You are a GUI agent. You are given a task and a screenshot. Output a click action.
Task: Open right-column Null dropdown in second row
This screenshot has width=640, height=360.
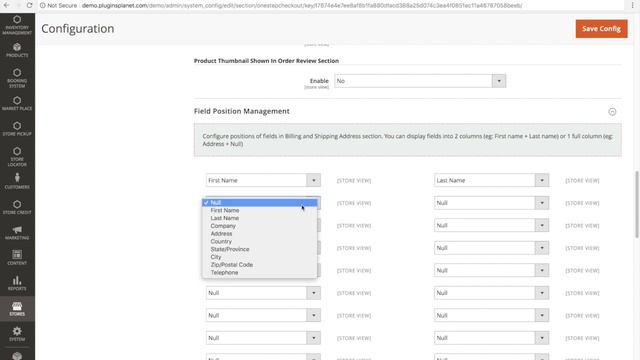pos(491,202)
